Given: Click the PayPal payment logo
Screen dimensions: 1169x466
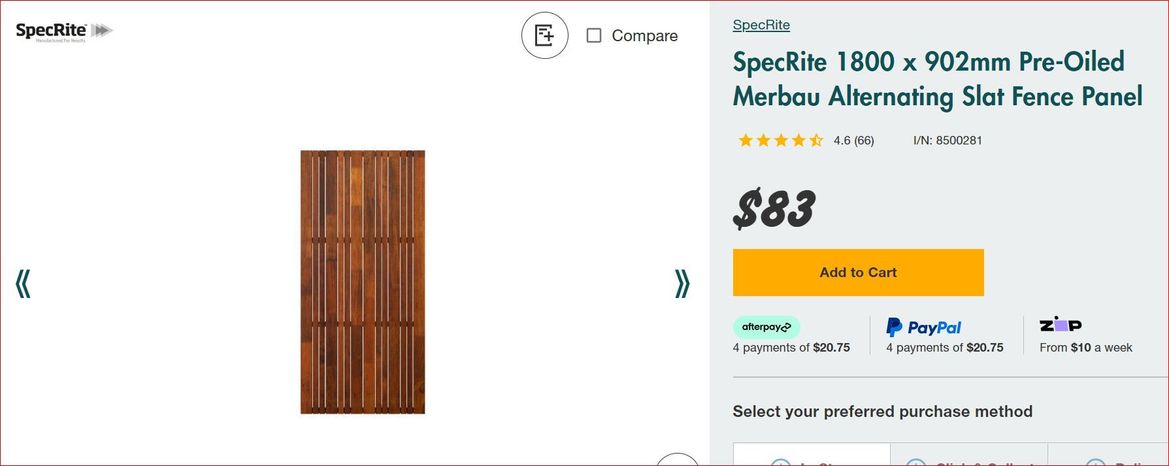Looking at the screenshot, I should pos(924,327).
